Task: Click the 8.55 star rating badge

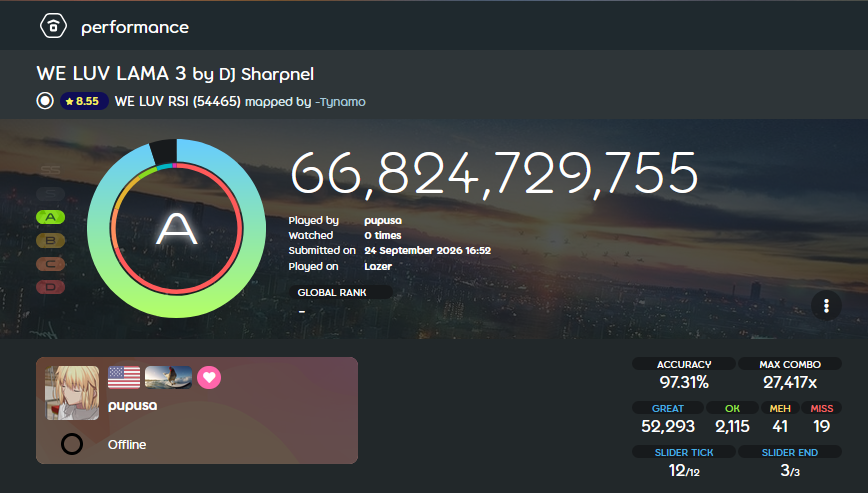Action: click(84, 101)
